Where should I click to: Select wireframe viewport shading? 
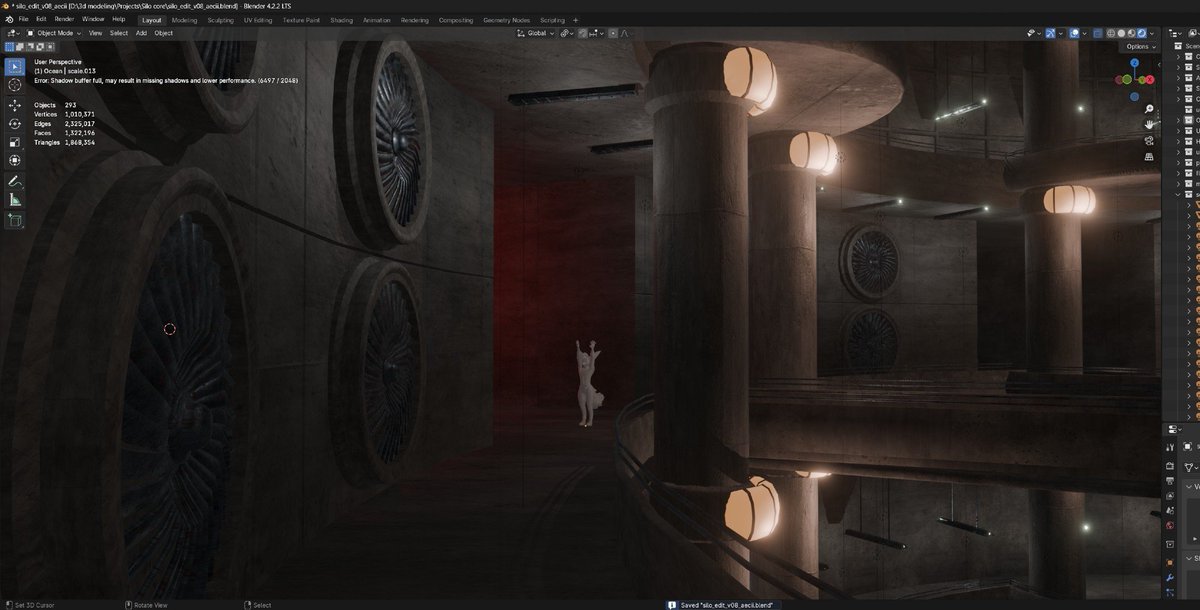[1111, 33]
